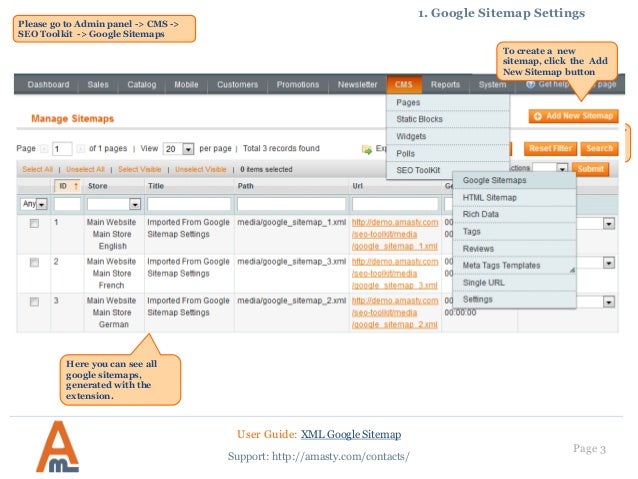Open the System menu
This screenshot has height=479, width=638.
tap(492, 85)
